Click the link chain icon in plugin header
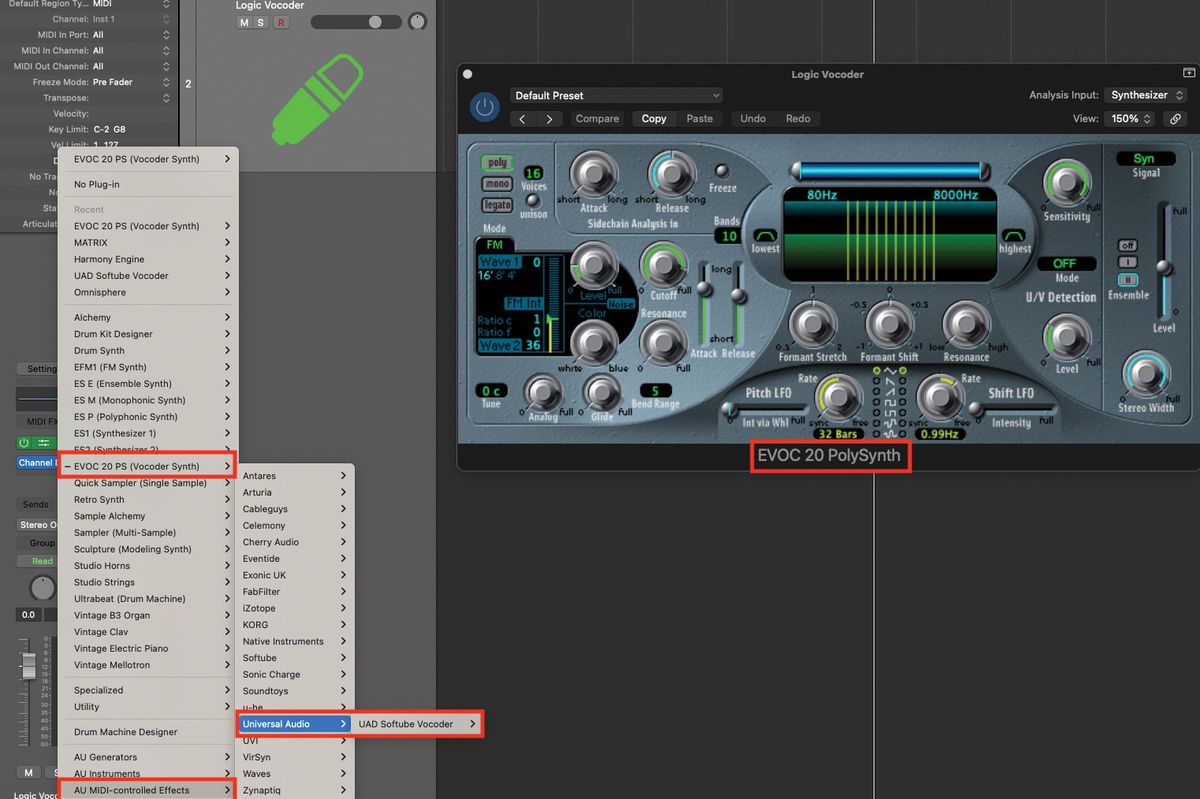The image size is (1200, 799). [x=1175, y=118]
